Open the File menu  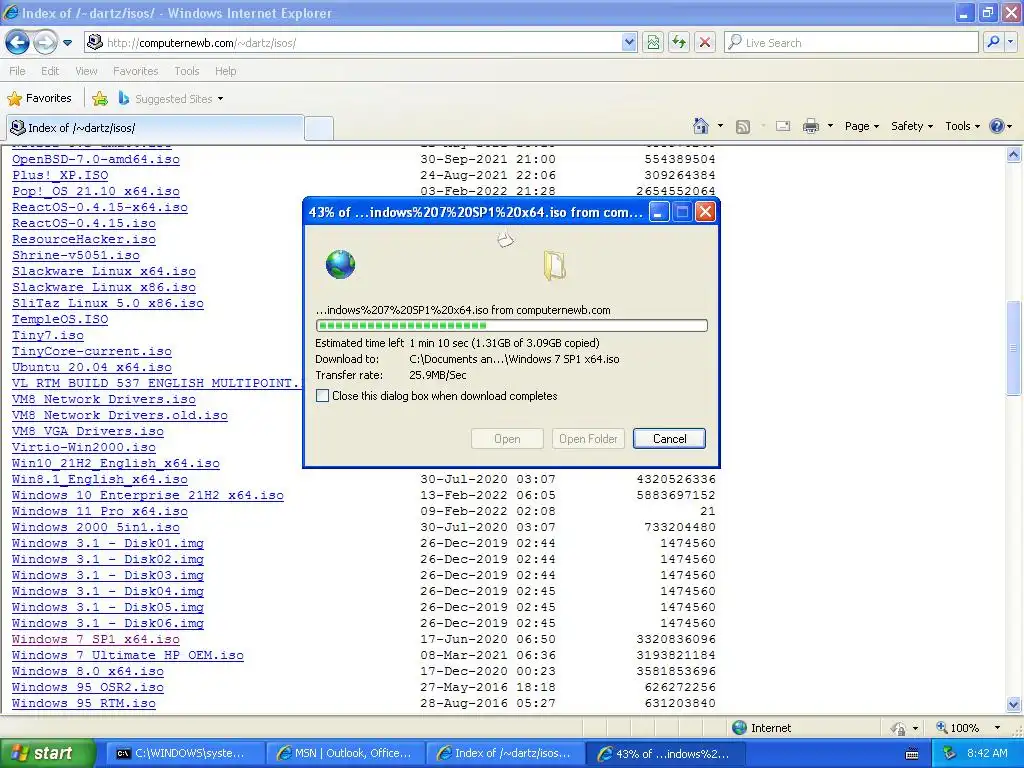tap(18, 71)
